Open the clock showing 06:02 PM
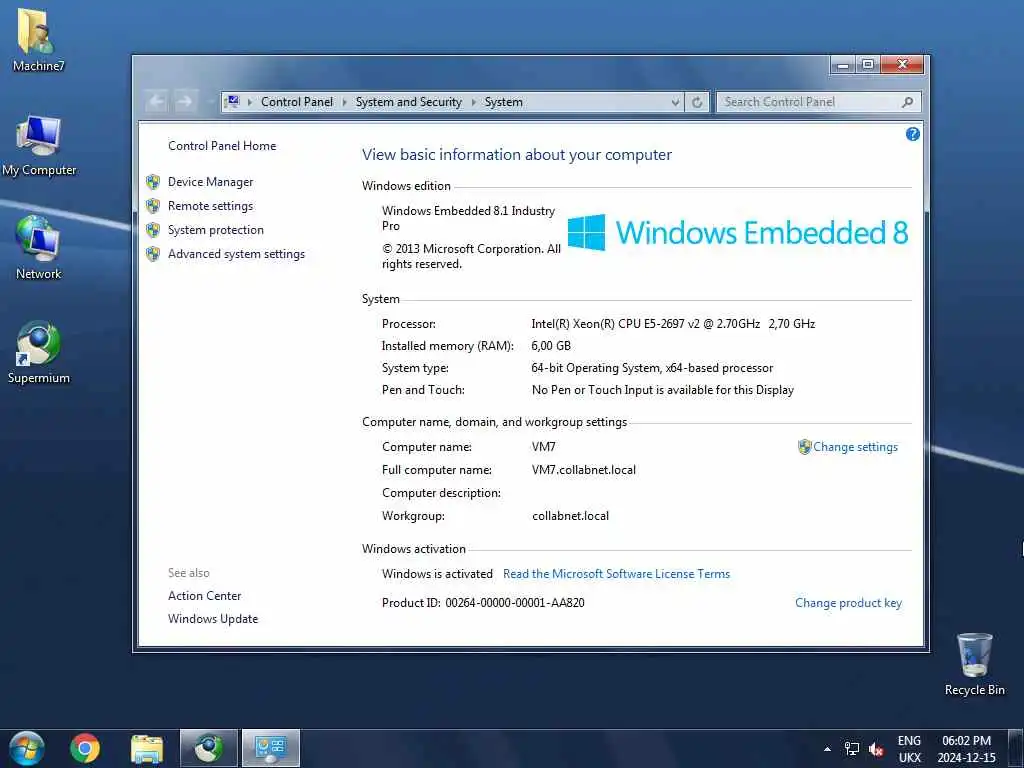 click(967, 749)
